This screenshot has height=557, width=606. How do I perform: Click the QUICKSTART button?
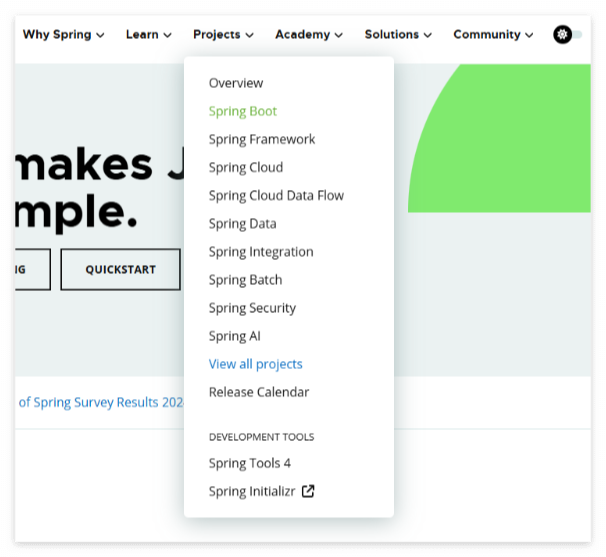(121, 269)
